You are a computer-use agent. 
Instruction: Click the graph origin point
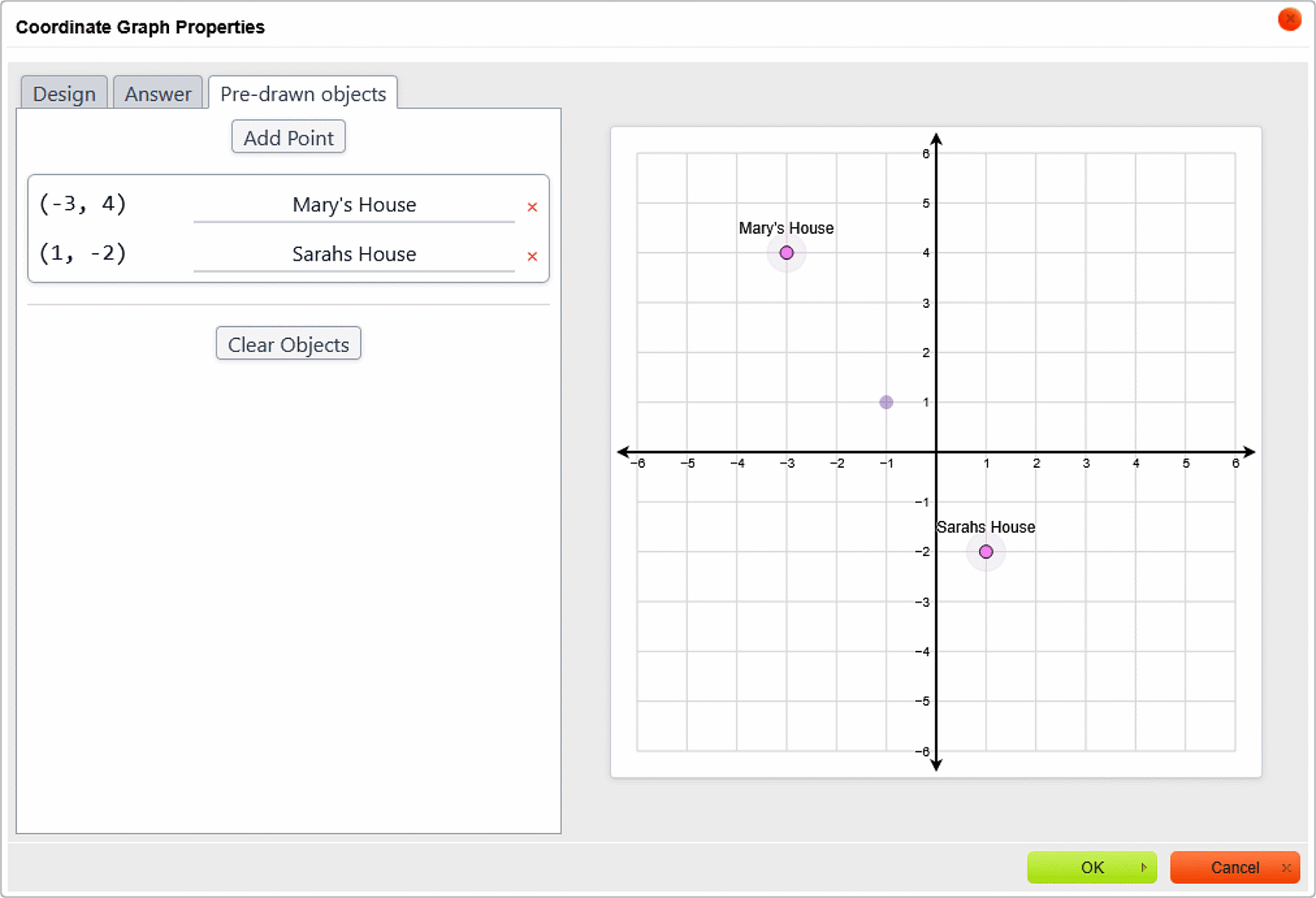point(936,452)
